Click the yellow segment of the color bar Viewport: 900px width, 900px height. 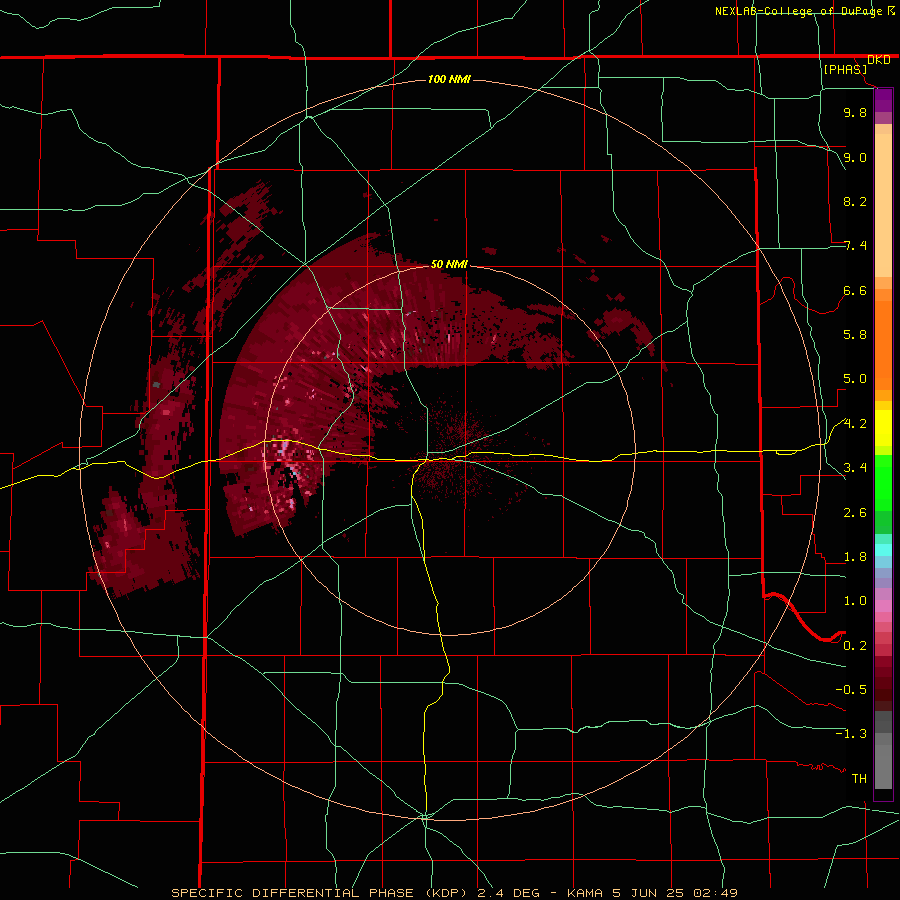tap(883, 428)
